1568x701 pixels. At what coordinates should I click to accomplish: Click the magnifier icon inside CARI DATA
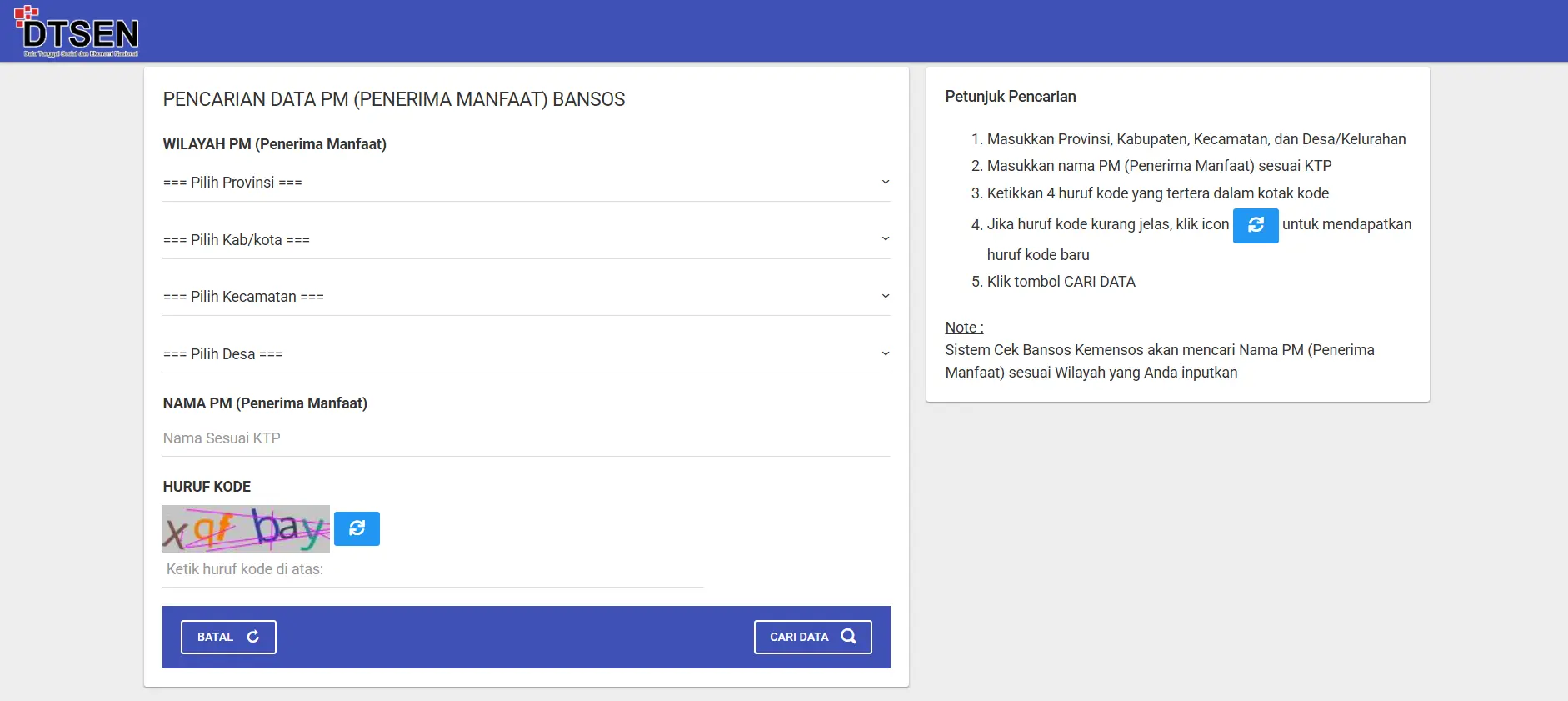click(848, 637)
